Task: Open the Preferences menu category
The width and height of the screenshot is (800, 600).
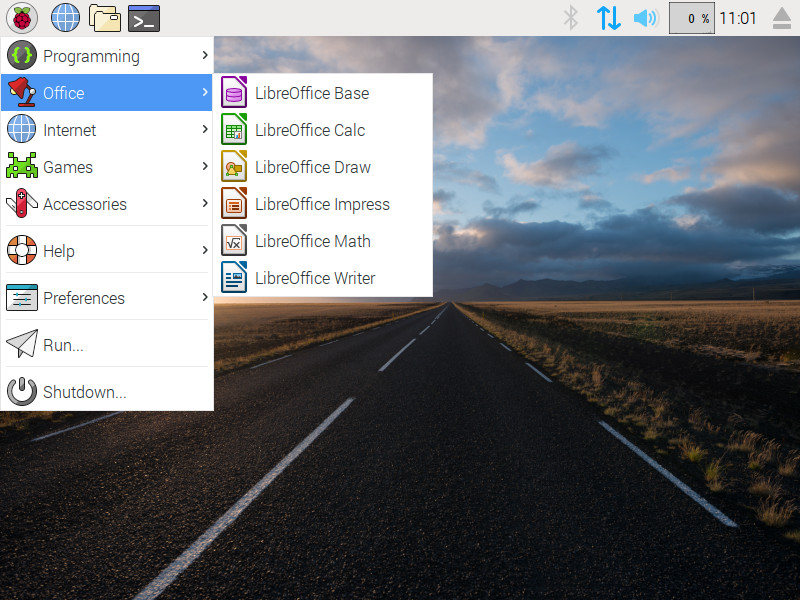Action: (x=107, y=297)
